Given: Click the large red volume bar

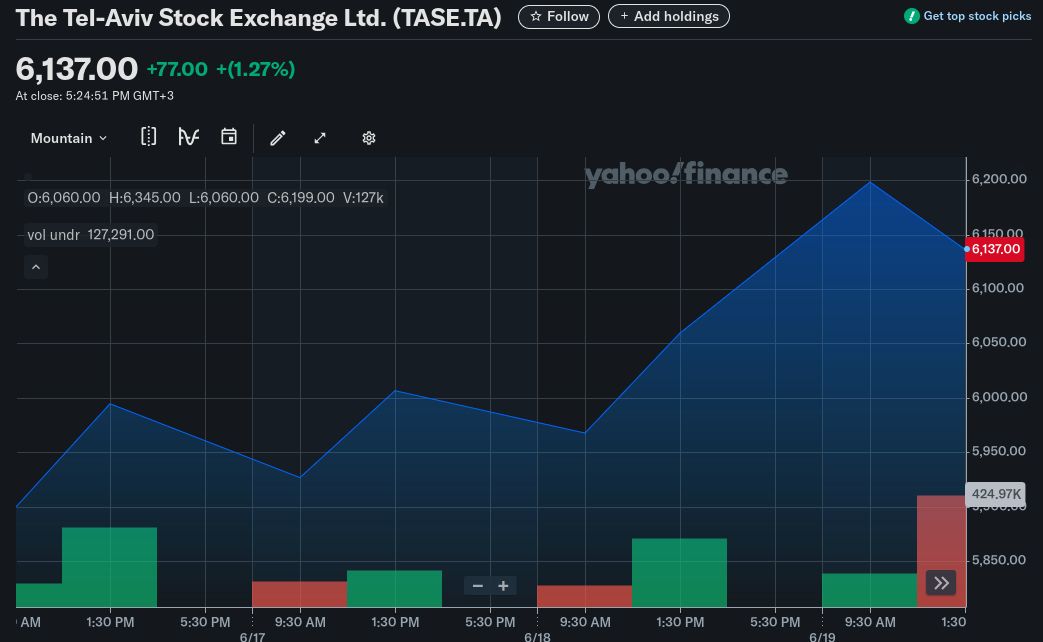Looking at the screenshot, I should [x=941, y=551].
